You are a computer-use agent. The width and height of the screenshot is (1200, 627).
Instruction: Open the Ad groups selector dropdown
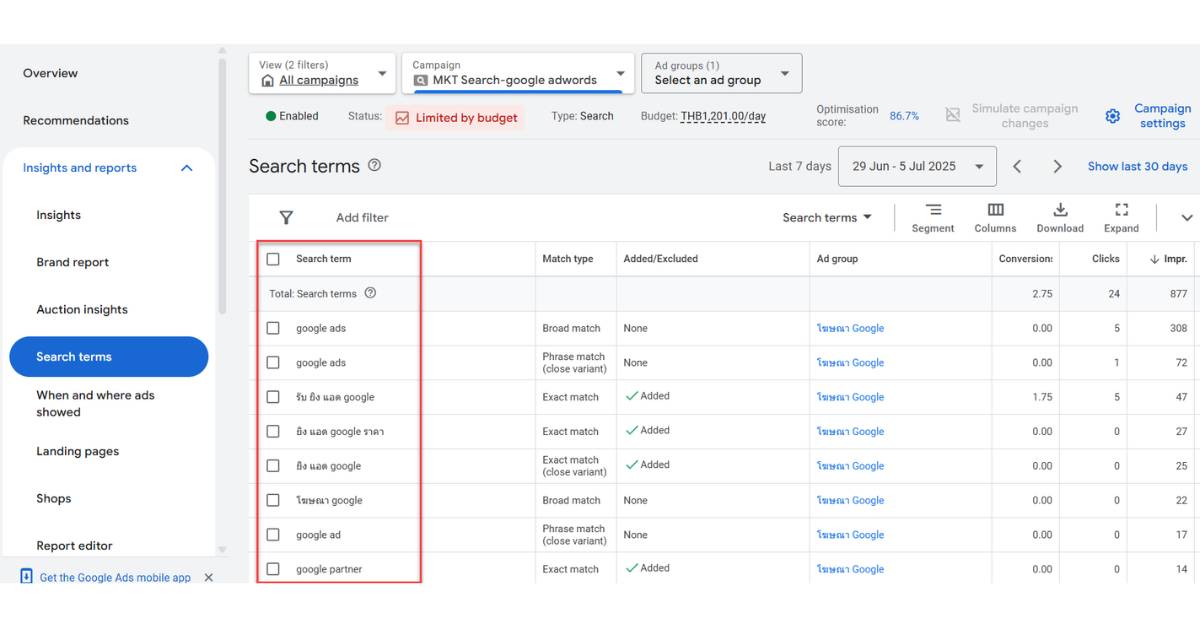721,73
